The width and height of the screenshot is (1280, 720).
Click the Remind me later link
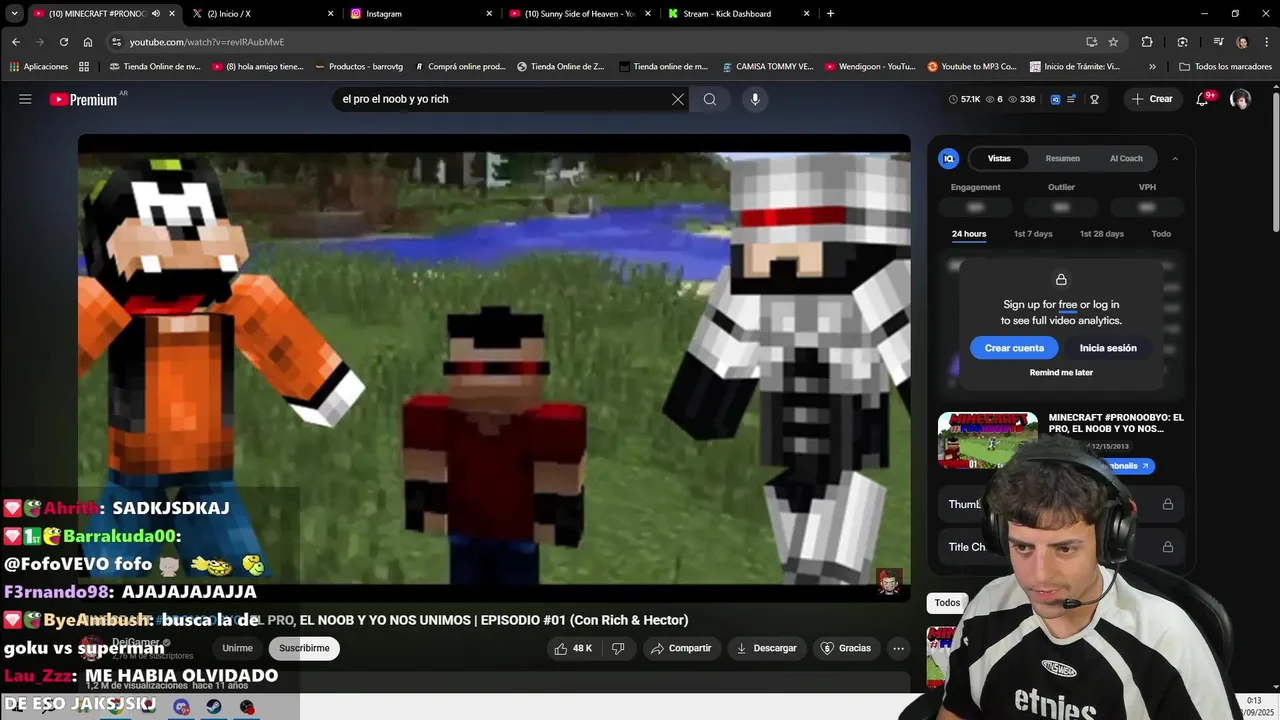click(1061, 373)
